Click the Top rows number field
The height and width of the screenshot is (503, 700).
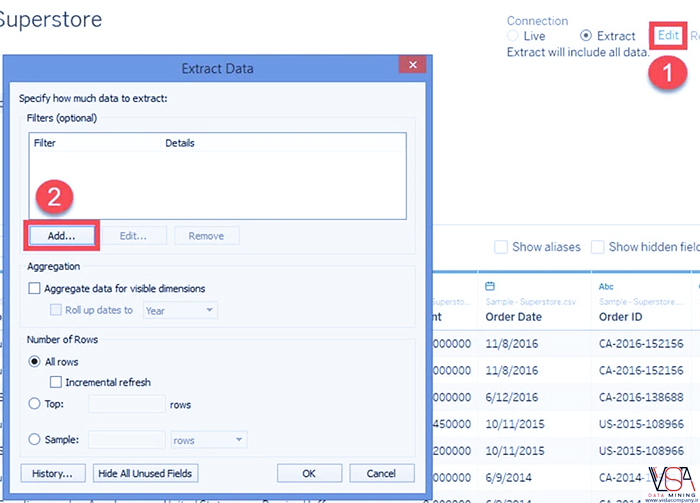[127, 405]
